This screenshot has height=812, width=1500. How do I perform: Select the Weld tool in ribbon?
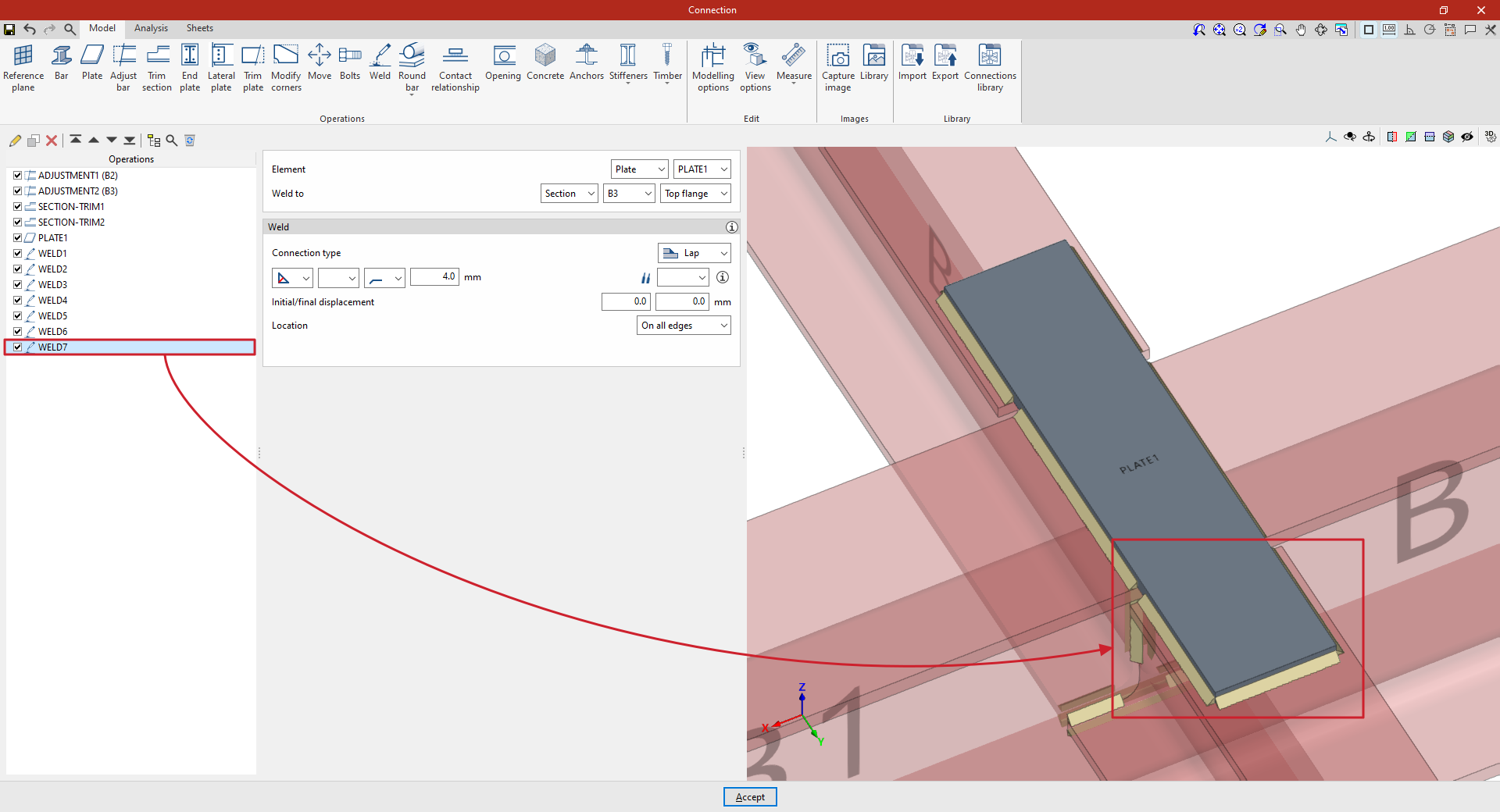point(380,62)
